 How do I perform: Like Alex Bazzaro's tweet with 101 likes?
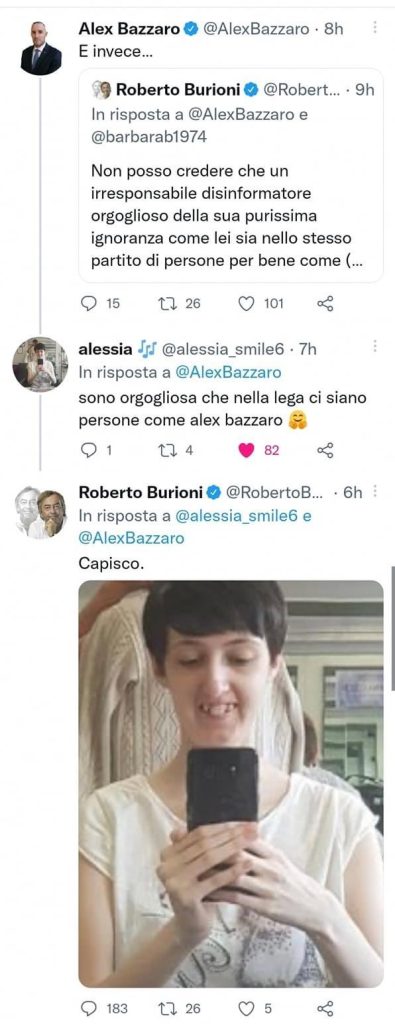point(261,303)
